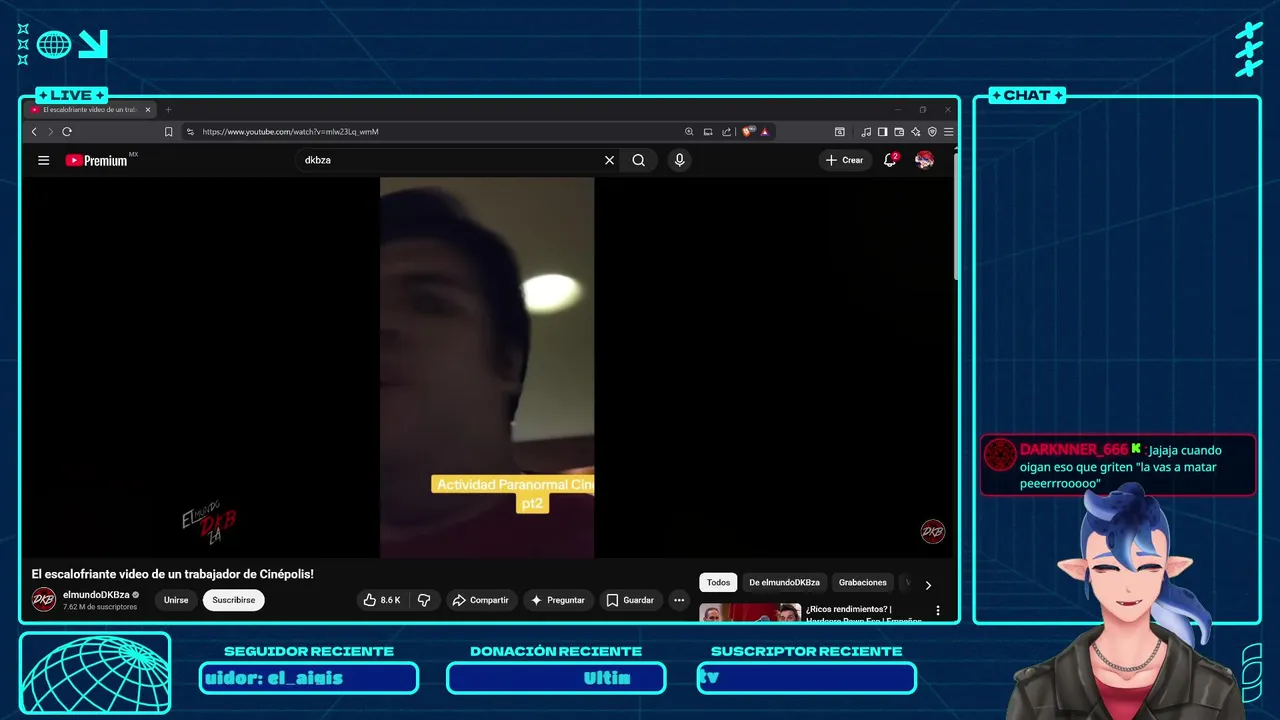Image resolution: width=1280 pixels, height=720 pixels.
Task: Dislike the video
Action: [424, 600]
